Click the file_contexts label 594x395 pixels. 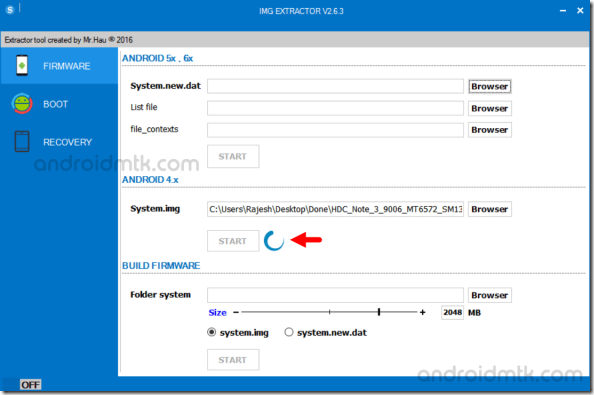[x=154, y=129]
